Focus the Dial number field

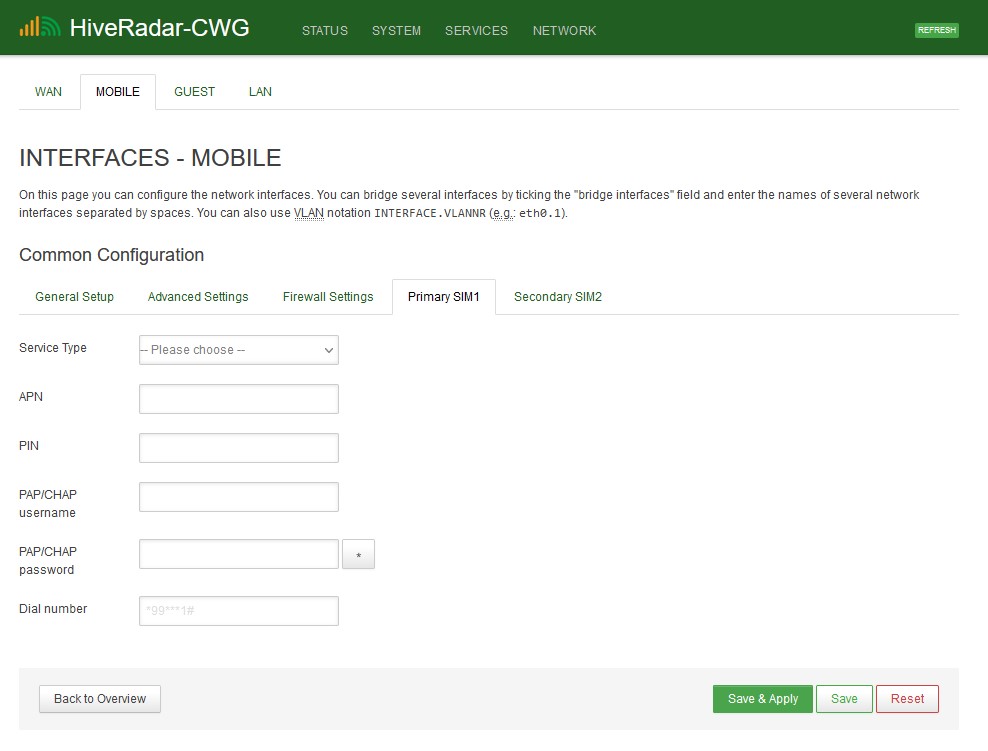[239, 611]
